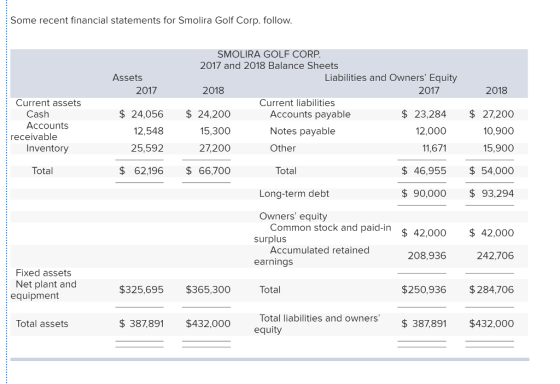Select the Owners' equity heading
The image size is (560, 384).
pos(293,216)
